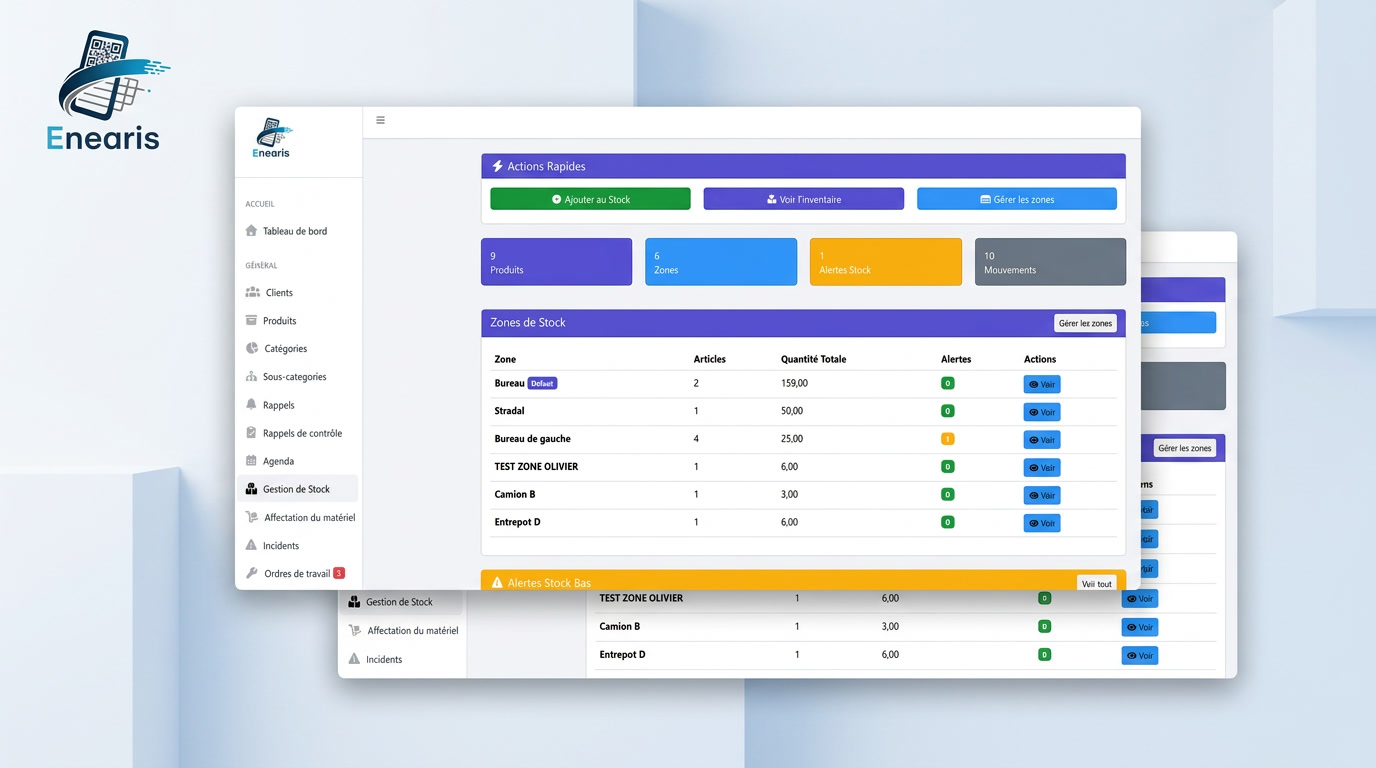Viewport: 1376px width, 768px height.
Task: Open the Produits count card
Action: pos(556,262)
